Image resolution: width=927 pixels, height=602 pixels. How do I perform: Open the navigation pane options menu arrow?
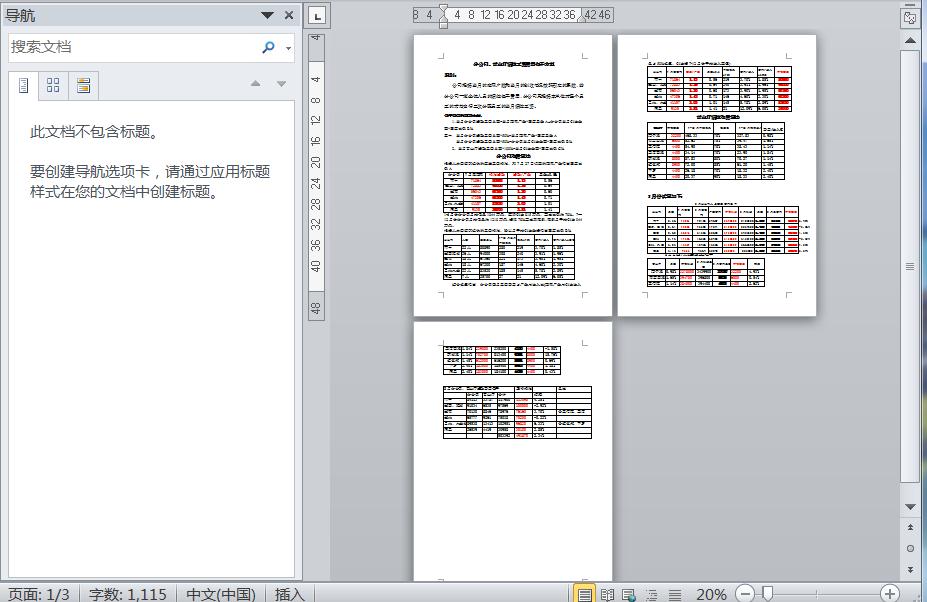tap(267, 15)
